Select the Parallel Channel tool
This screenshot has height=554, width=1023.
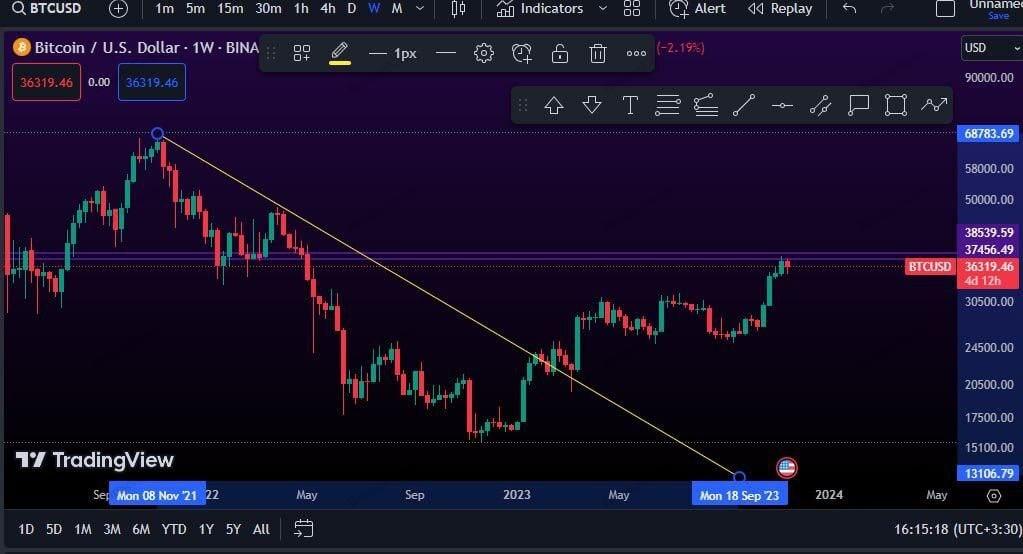820,105
